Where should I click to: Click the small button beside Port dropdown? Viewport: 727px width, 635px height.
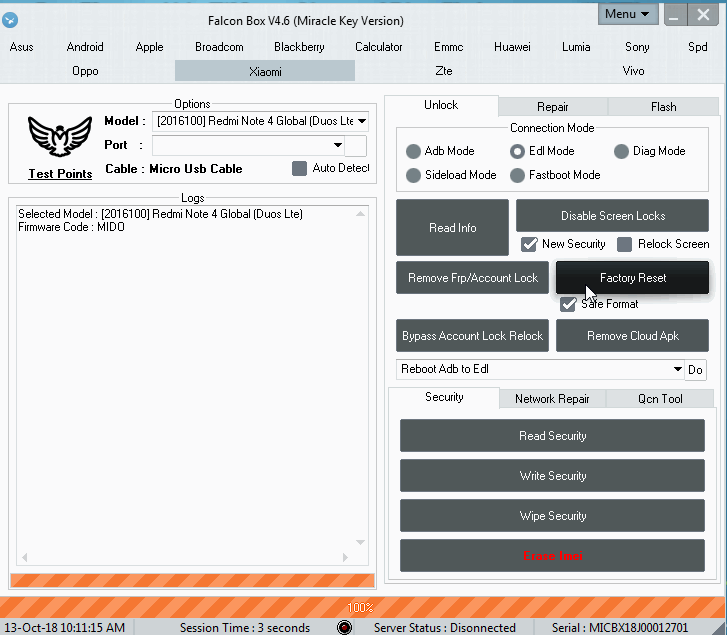tap(356, 146)
